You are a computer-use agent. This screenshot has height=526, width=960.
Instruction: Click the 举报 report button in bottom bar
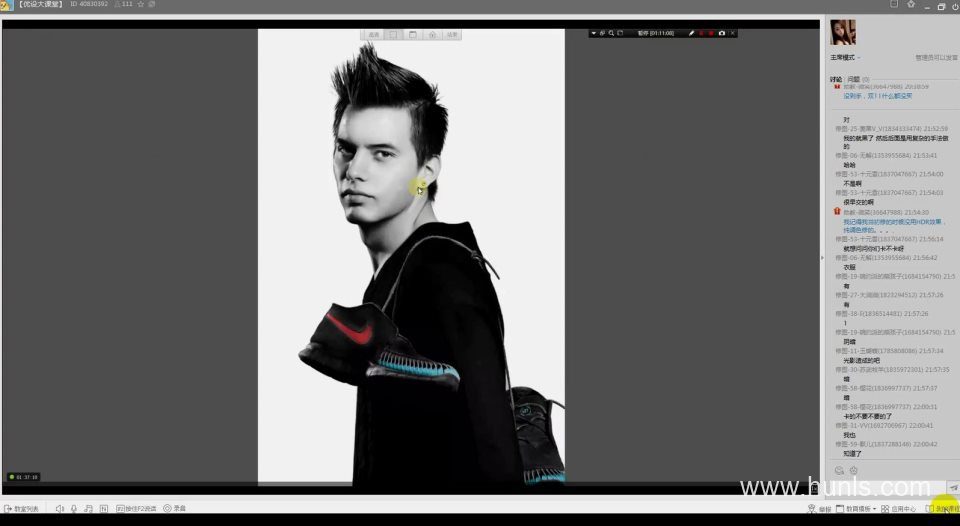click(819, 509)
